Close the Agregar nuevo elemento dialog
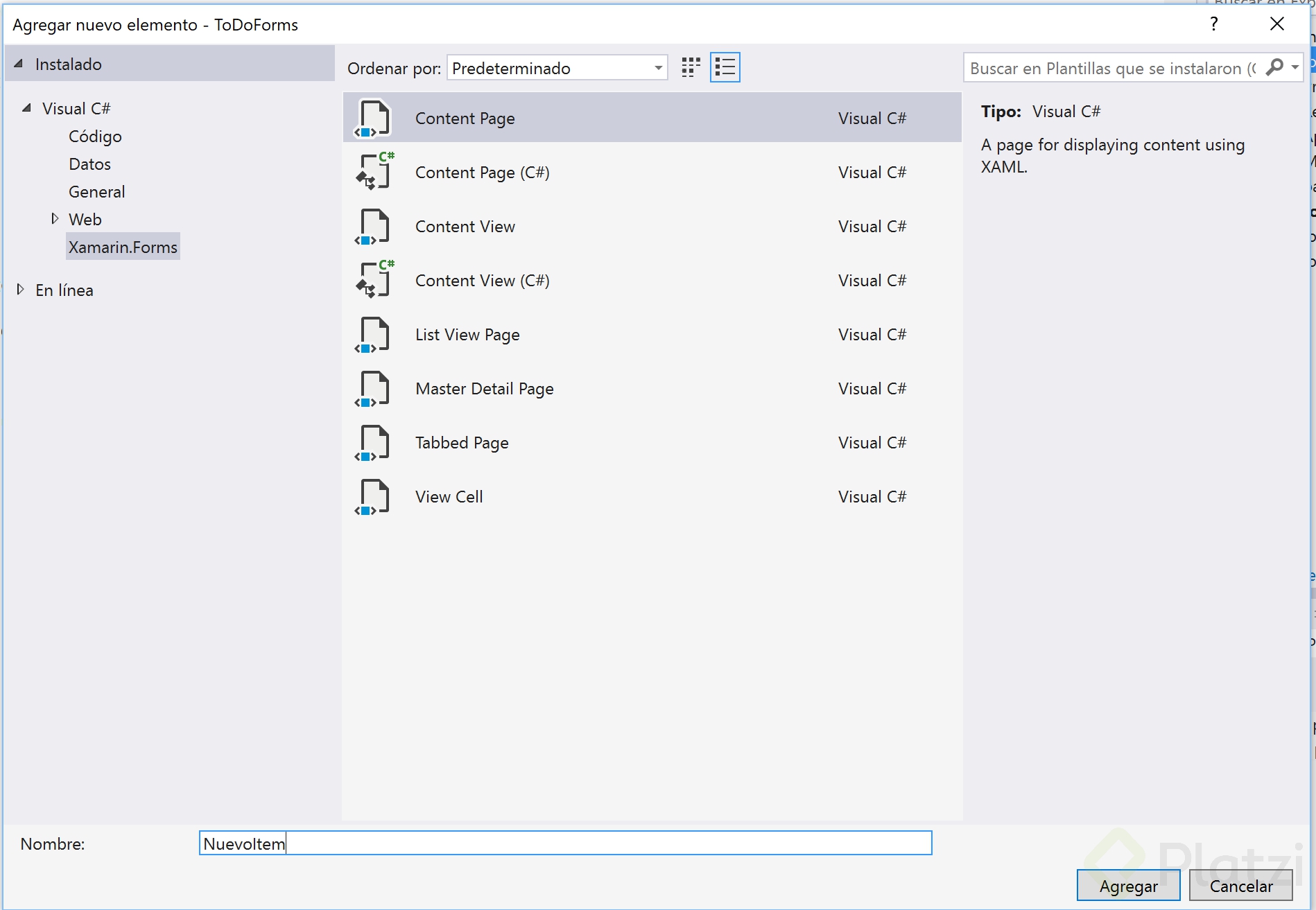This screenshot has width=1316, height=910. pos(1277,24)
